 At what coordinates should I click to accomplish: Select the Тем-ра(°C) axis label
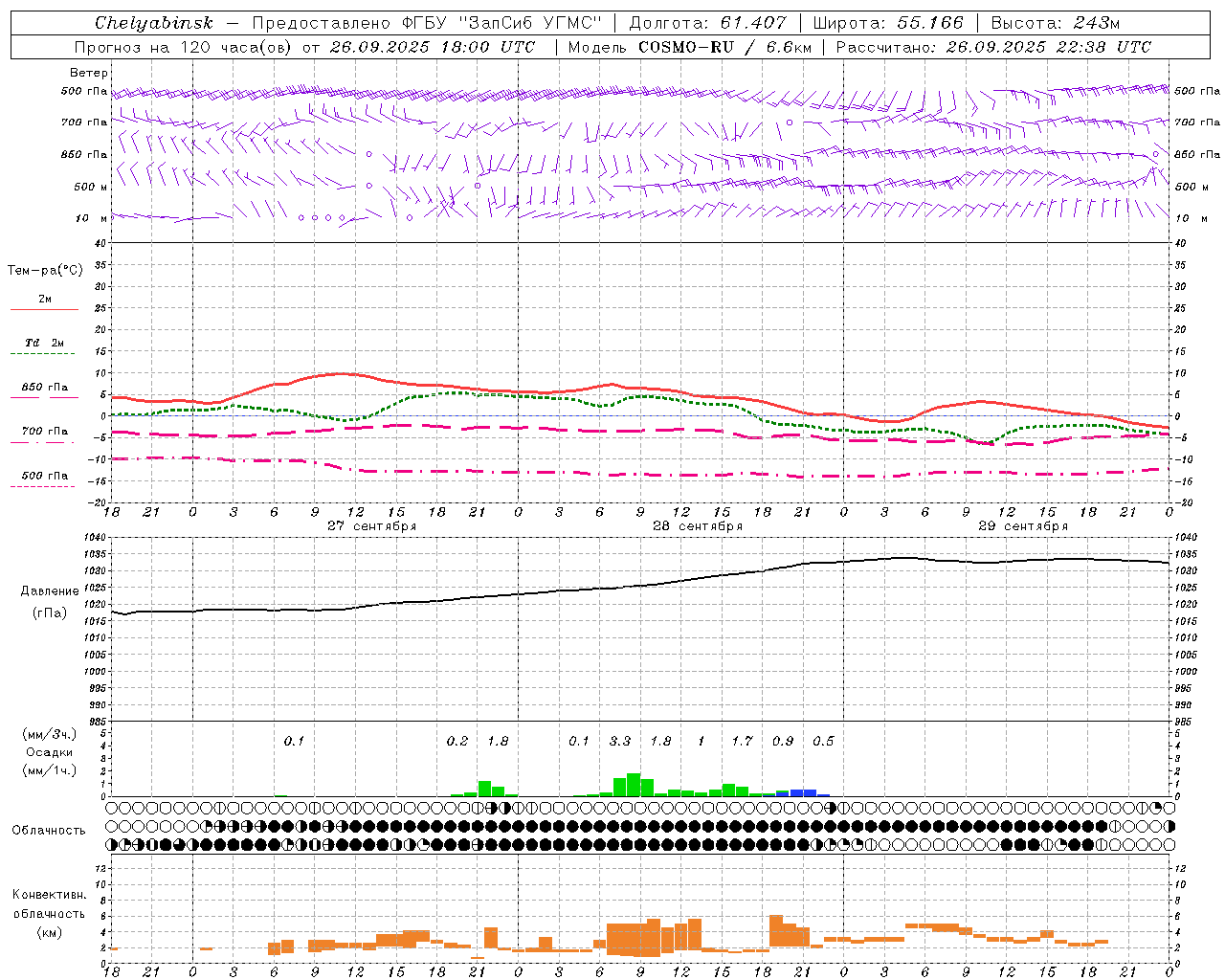click(x=45, y=271)
